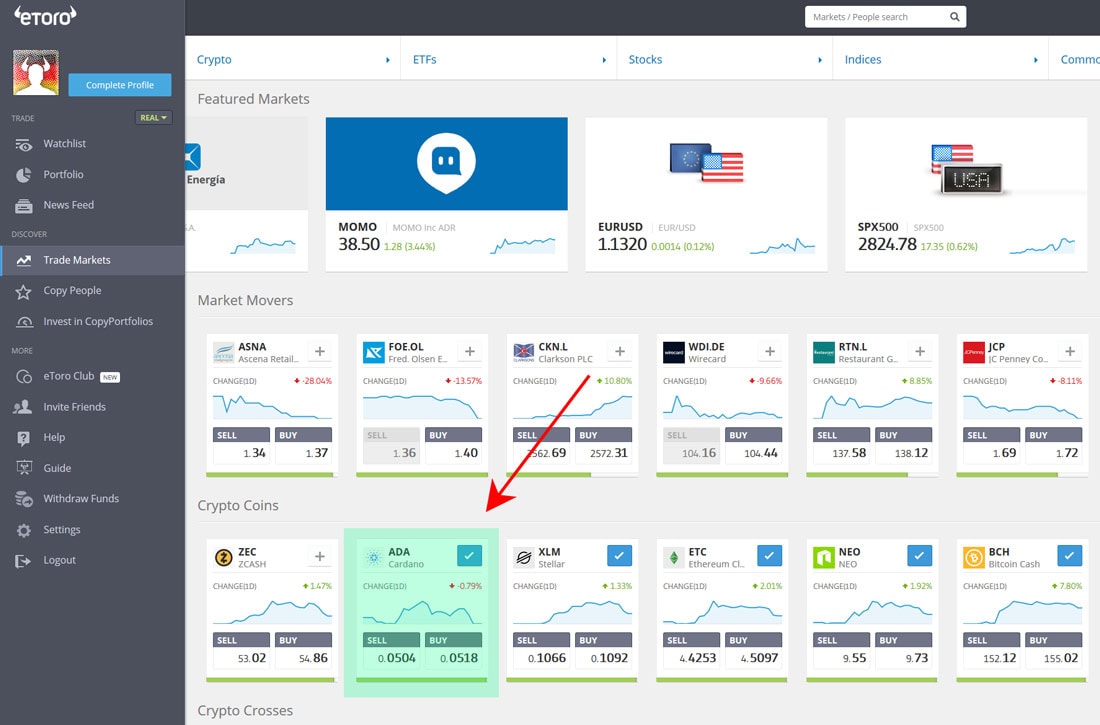Uncheck ADA Cardano watchlist checkbox
The image size is (1100, 725).
click(x=469, y=556)
